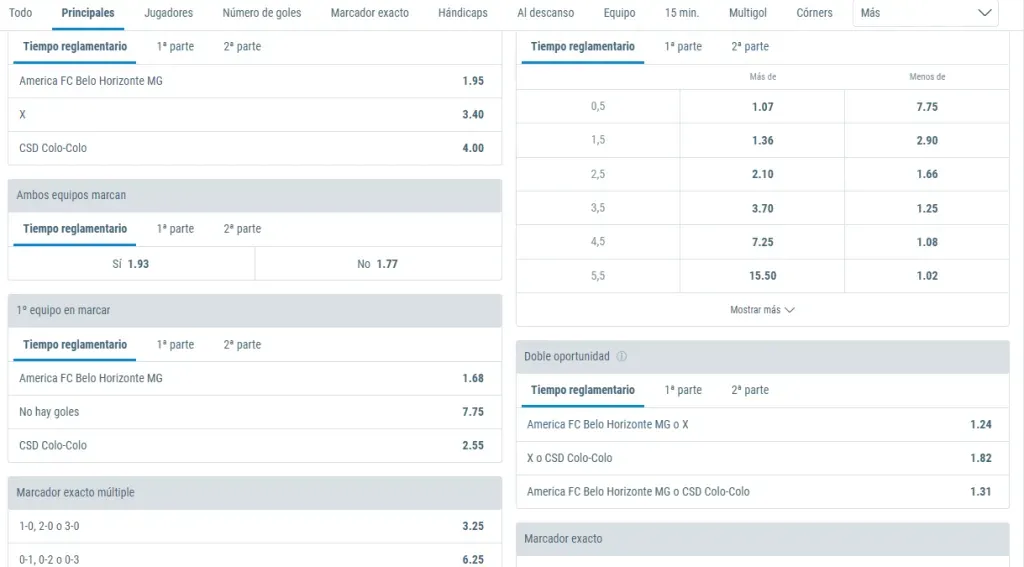The width and height of the screenshot is (1024, 567).
Task: Switch to the Todo tab
Action: coord(20,13)
